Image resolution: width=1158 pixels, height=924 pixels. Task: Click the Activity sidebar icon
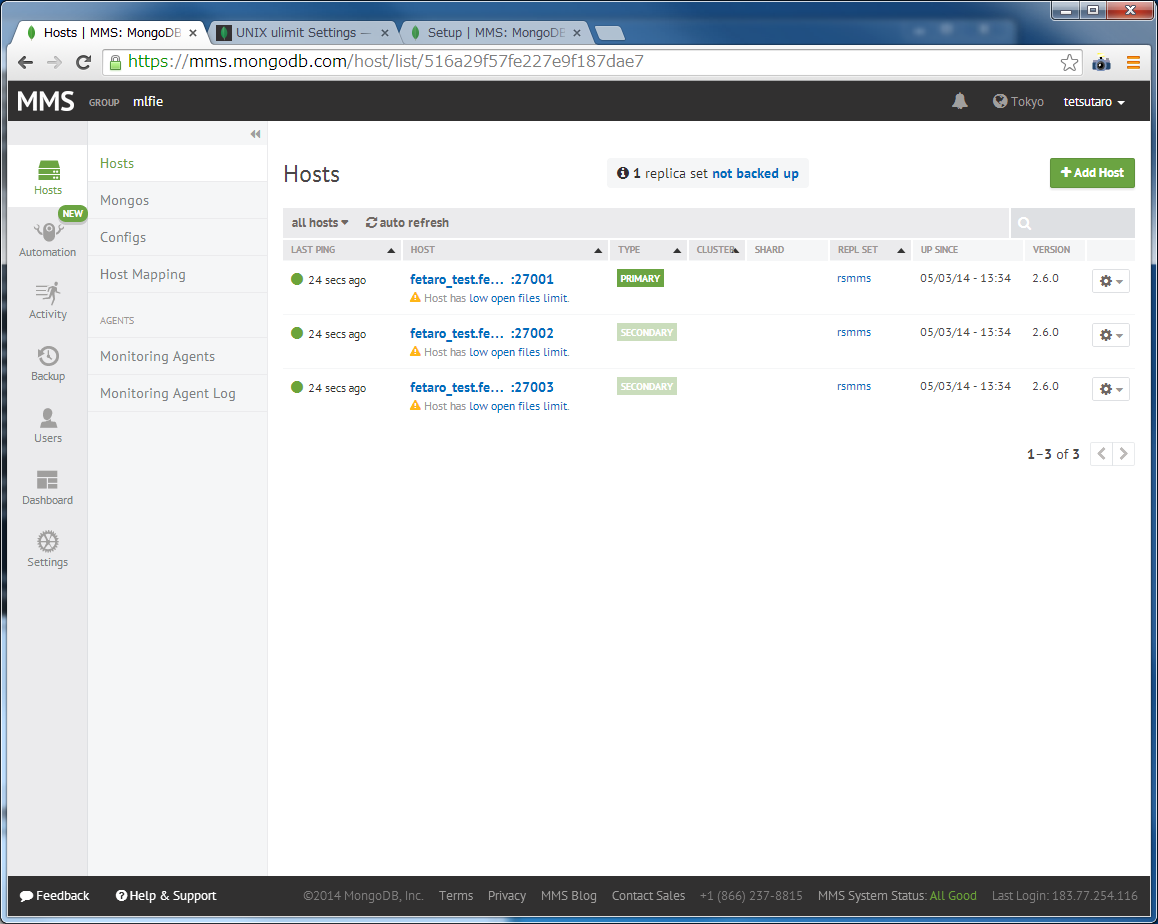point(47,301)
